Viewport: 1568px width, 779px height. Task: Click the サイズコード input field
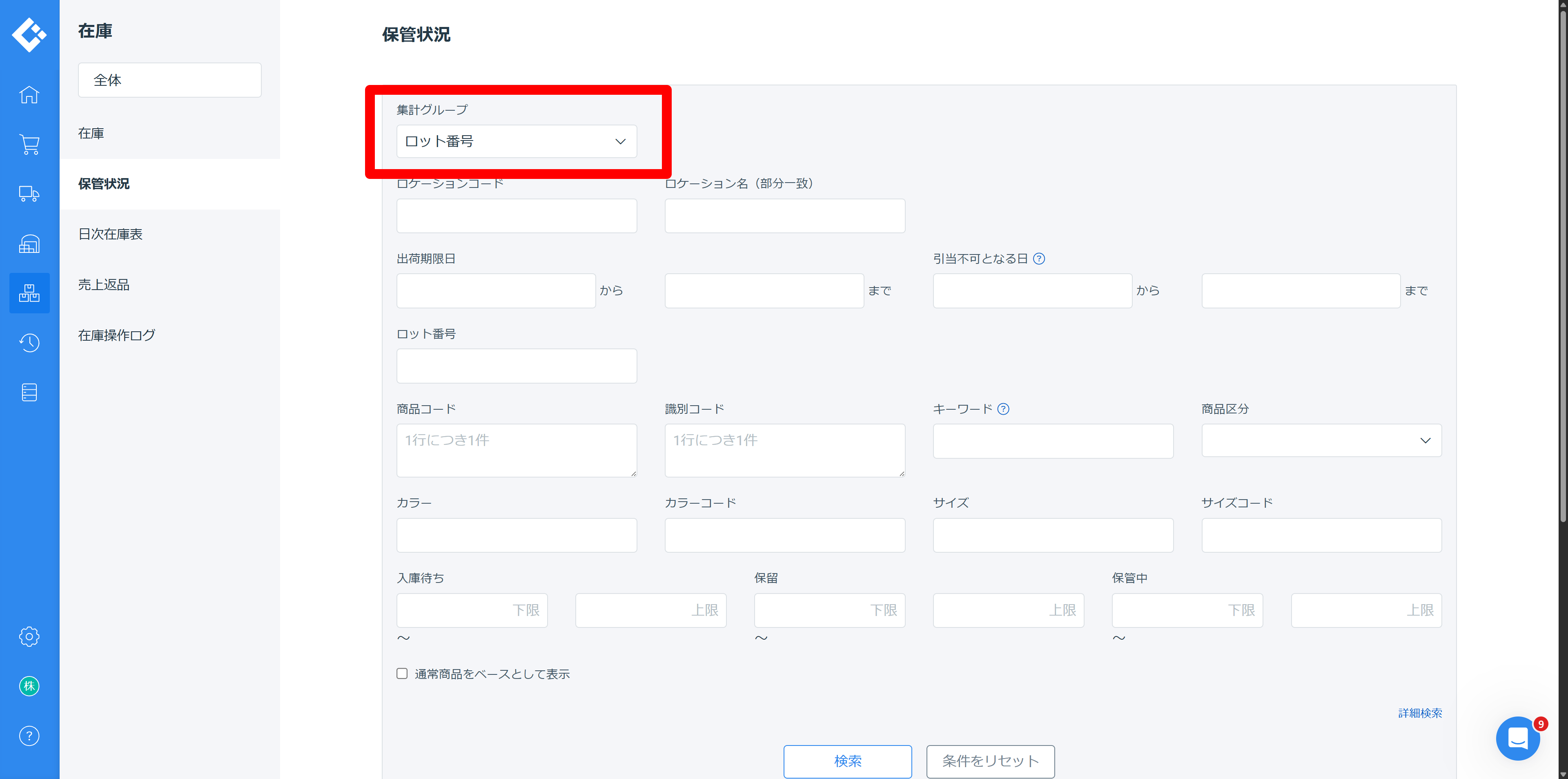1321,536
